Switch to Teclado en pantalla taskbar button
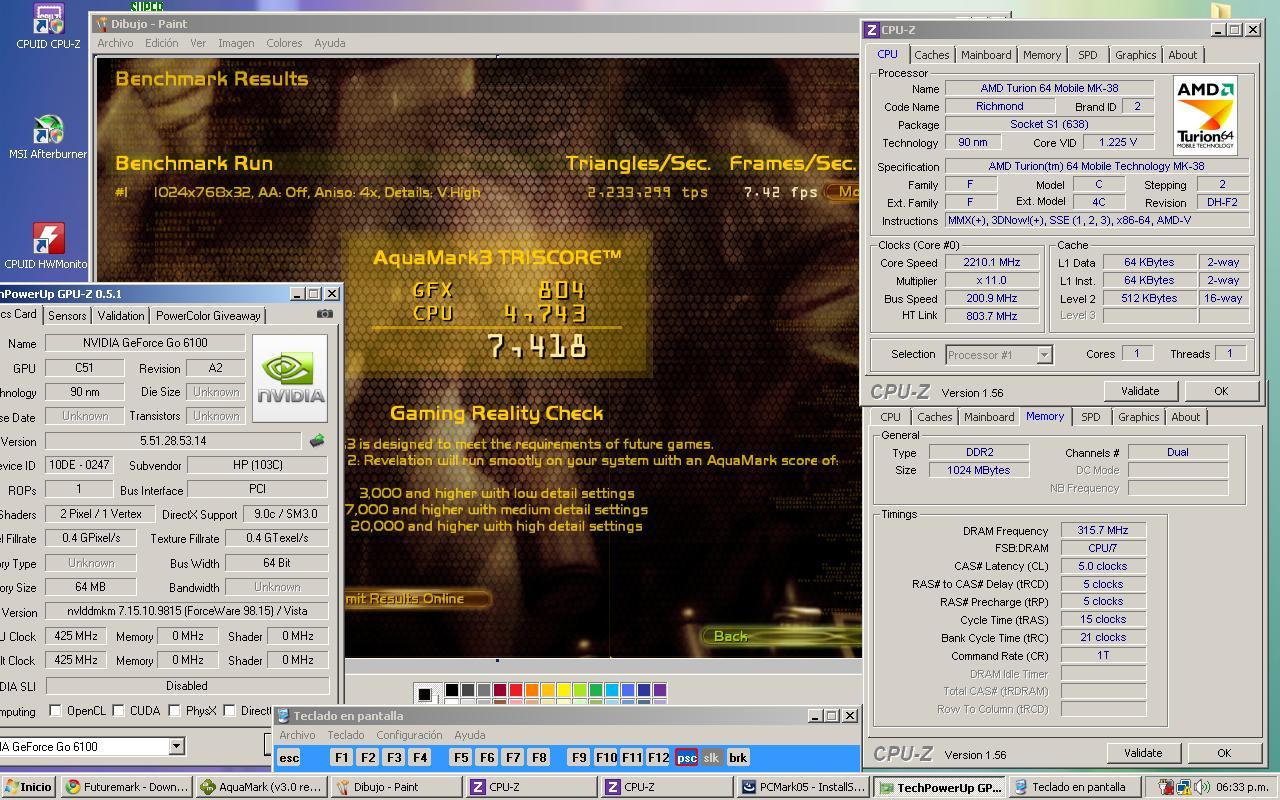 [x=1075, y=787]
